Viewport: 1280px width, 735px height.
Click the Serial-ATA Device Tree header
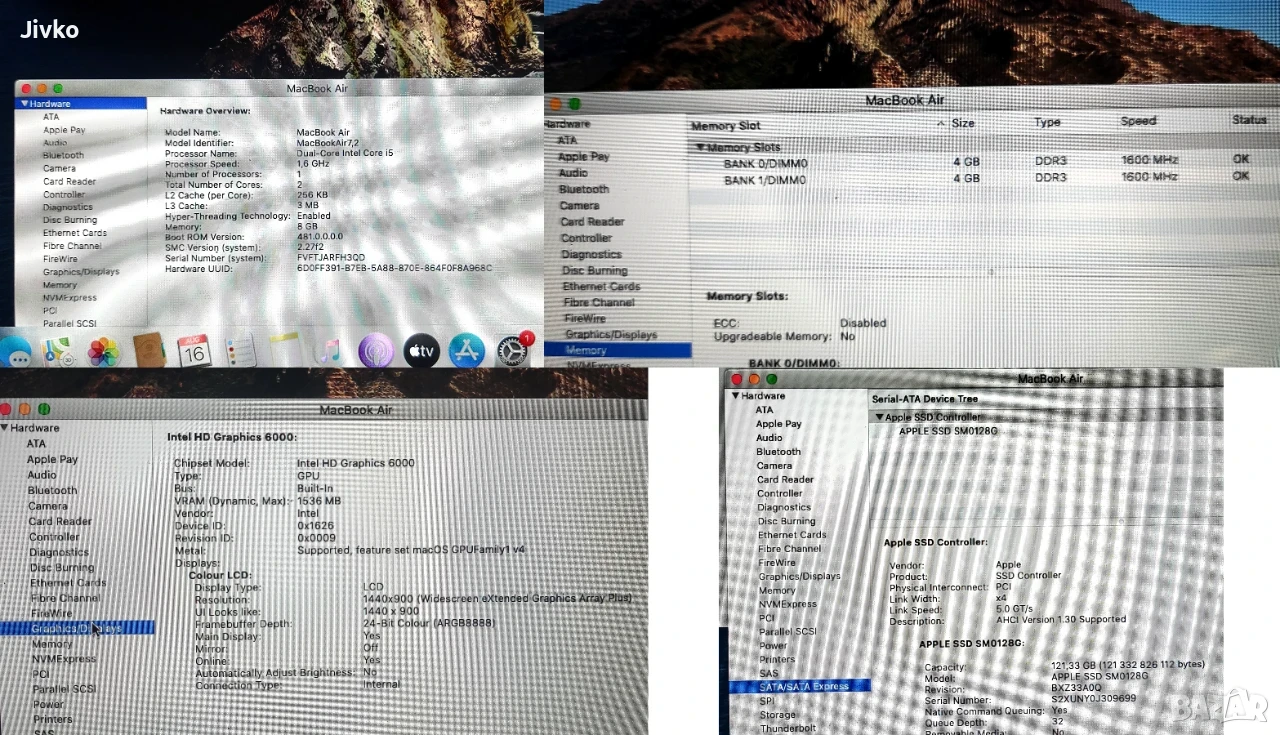925,399
